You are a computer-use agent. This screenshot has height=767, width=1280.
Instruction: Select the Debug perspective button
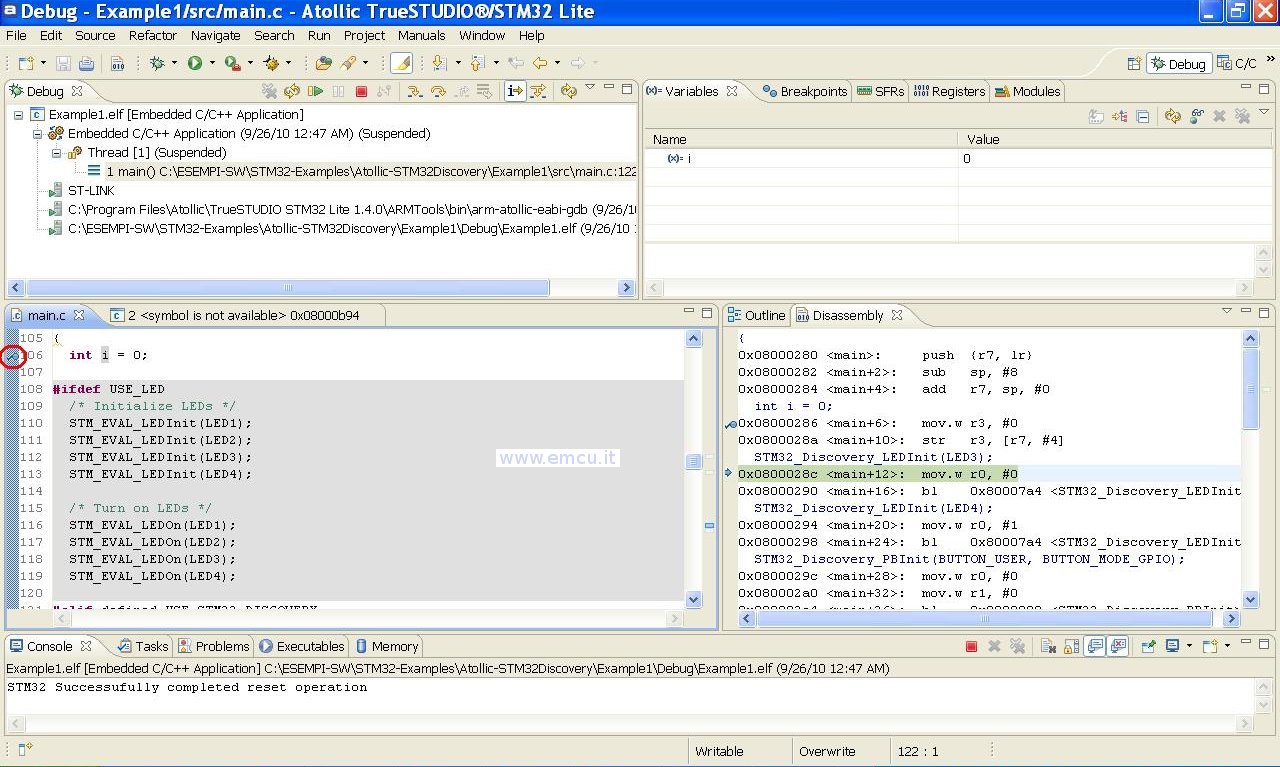pos(1179,63)
